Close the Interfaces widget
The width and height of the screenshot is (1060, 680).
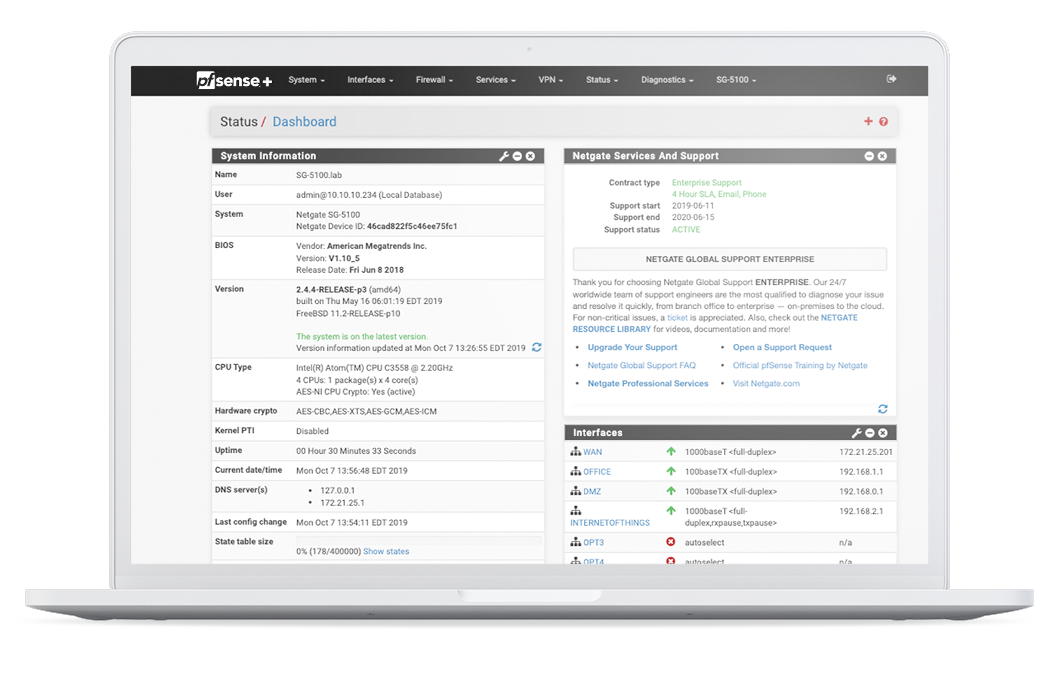tap(883, 433)
